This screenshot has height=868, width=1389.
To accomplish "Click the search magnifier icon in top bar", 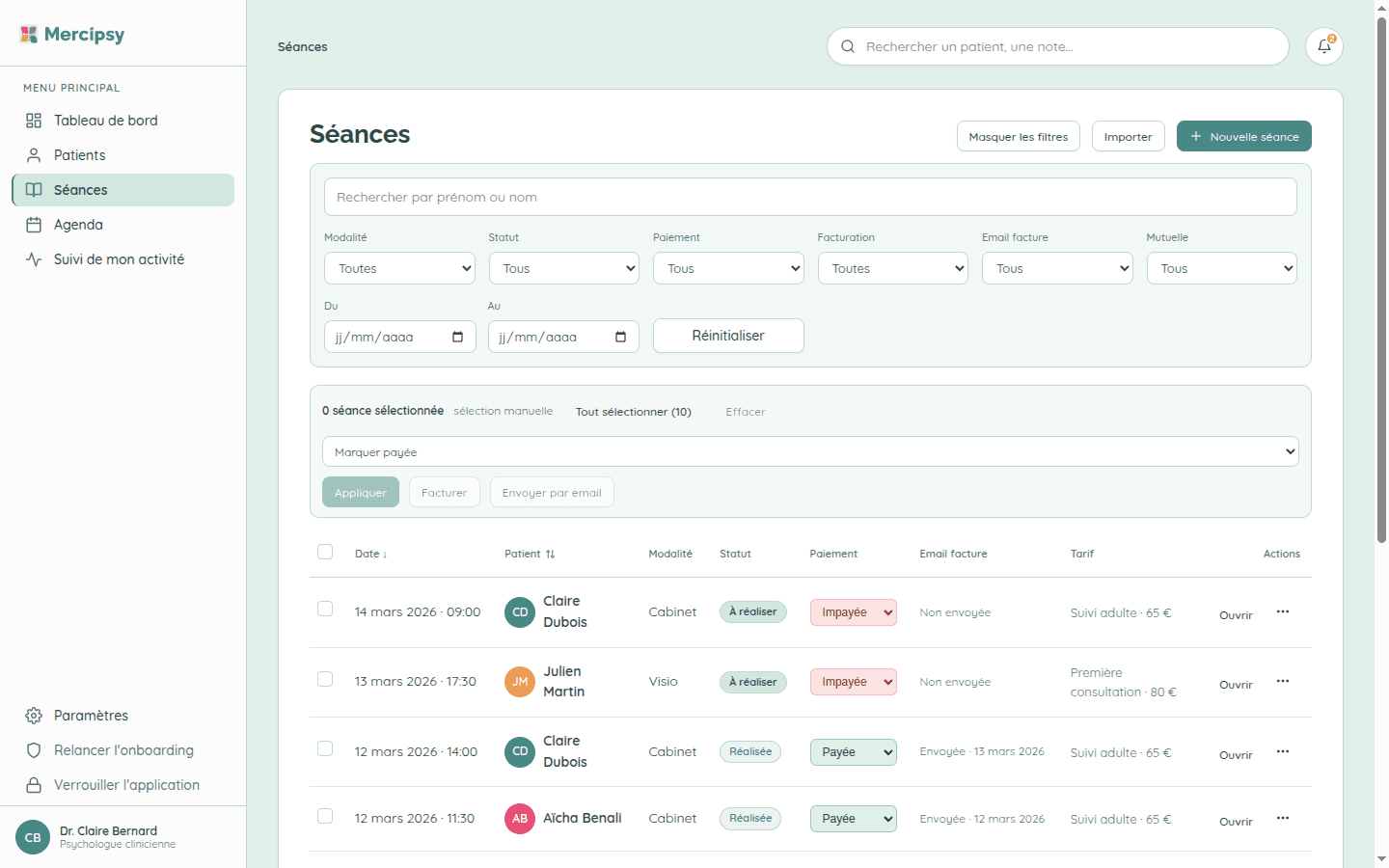I will point(848,46).
